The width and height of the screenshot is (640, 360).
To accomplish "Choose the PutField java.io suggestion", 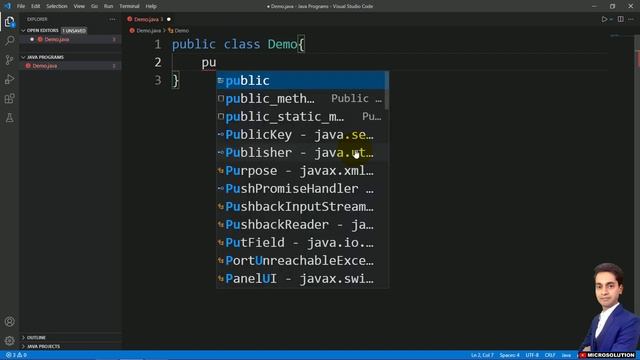I will click(x=302, y=242).
